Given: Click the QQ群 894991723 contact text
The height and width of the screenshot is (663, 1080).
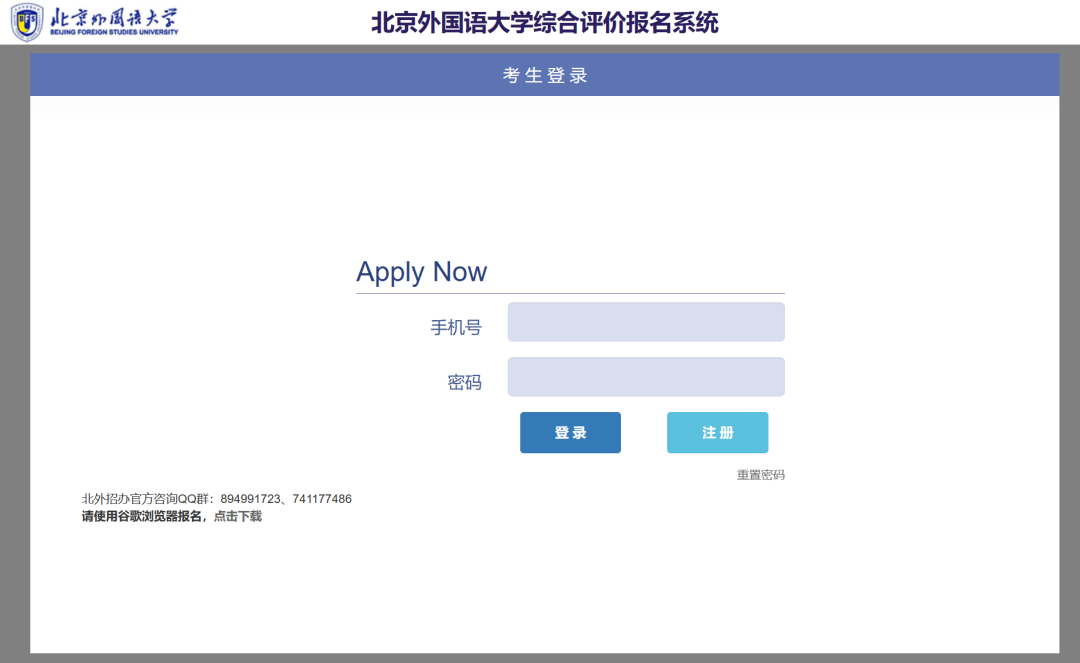Looking at the screenshot, I should (216, 498).
